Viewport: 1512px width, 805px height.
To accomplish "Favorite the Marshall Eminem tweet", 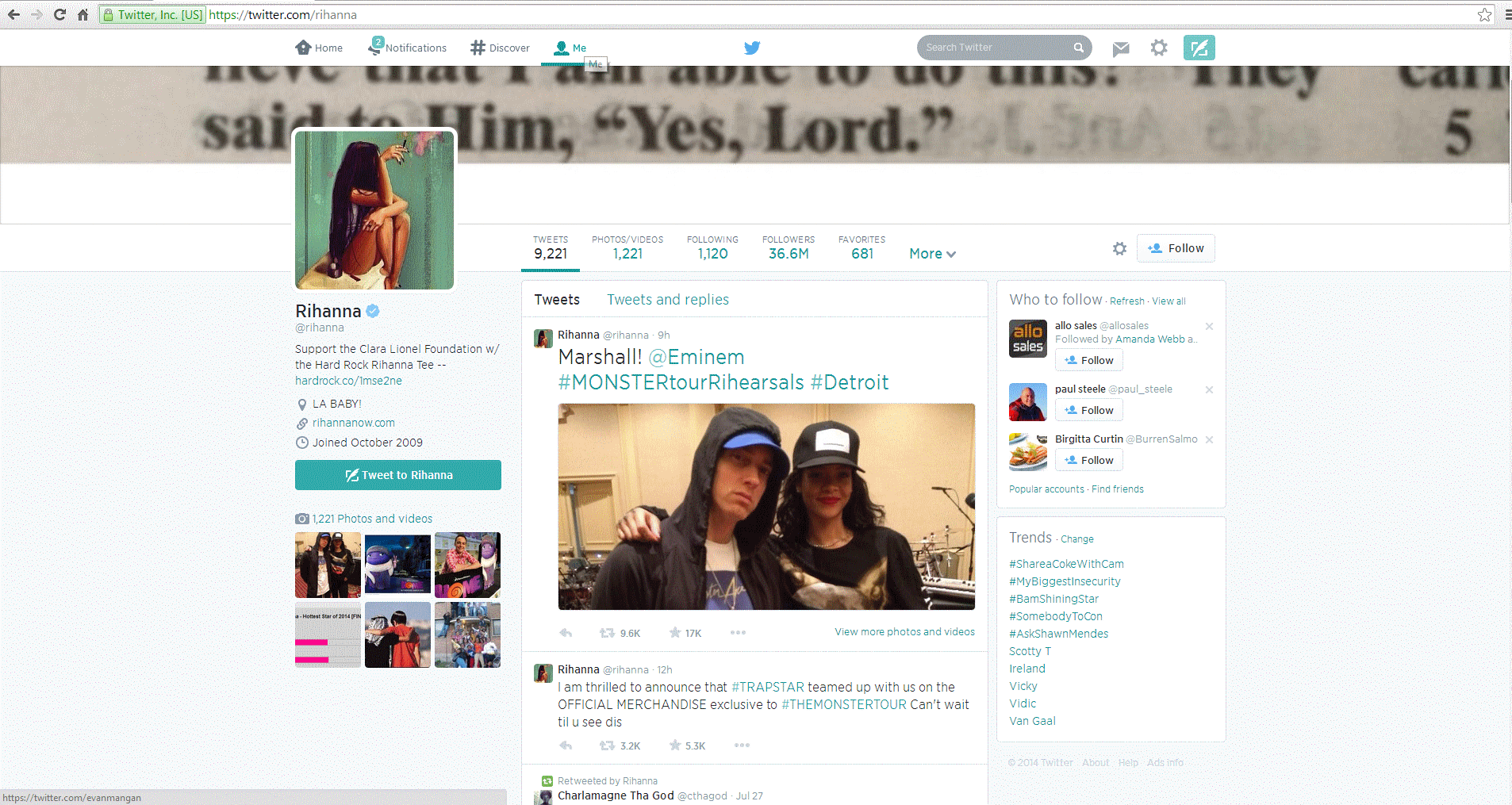I will click(675, 633).
